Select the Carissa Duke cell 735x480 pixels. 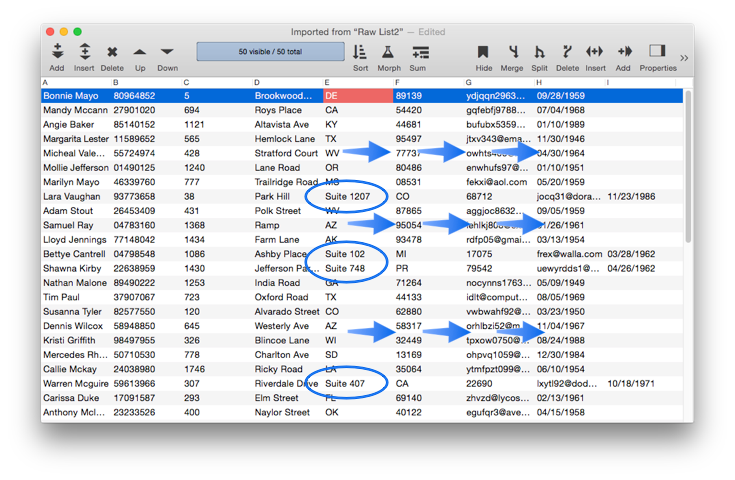[76, 398]
